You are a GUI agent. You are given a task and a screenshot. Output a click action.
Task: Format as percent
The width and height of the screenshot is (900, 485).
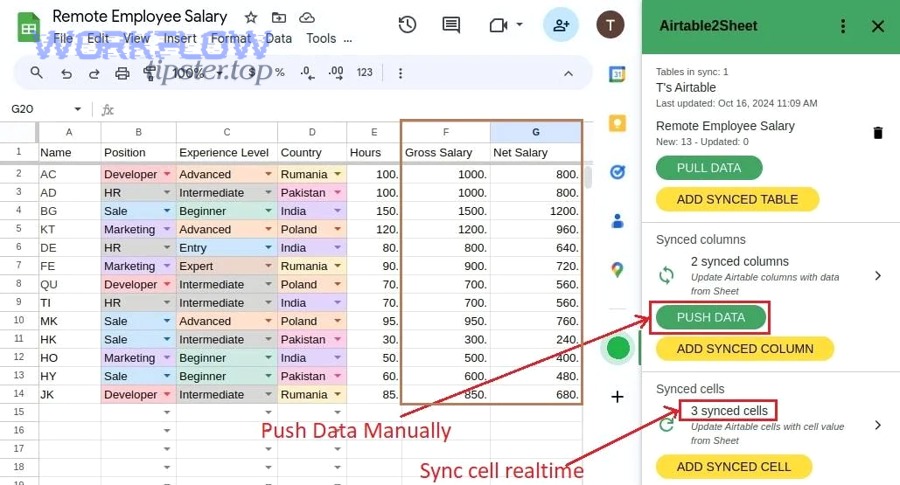pos(280,72)
